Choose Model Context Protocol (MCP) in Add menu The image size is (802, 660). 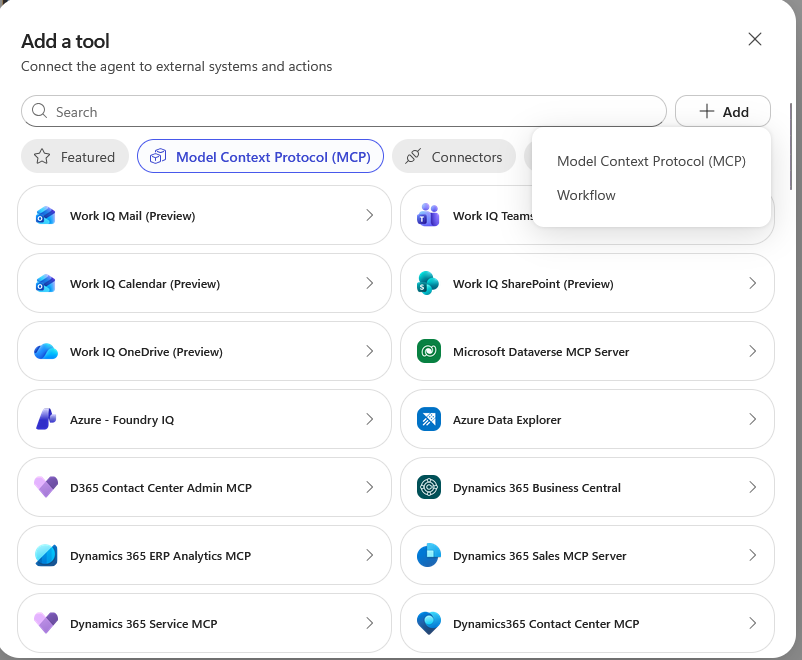[651, 161]
